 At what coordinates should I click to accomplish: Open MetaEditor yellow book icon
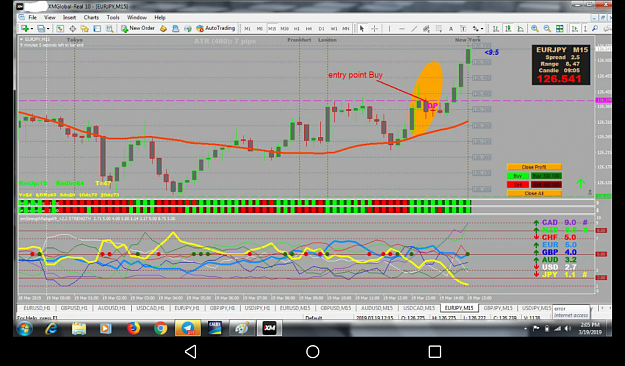point(163,28)
